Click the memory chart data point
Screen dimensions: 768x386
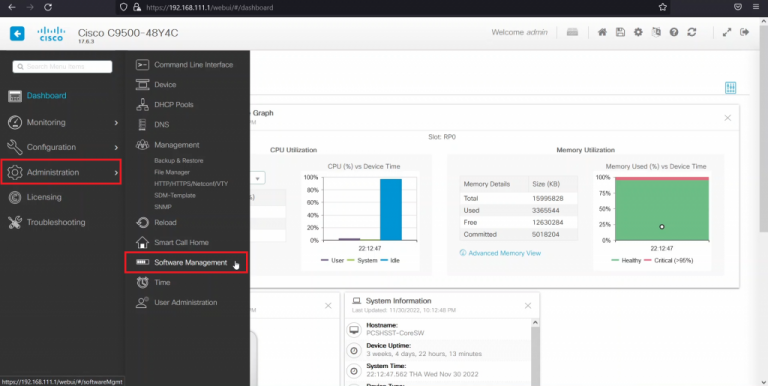pos(662,227)
